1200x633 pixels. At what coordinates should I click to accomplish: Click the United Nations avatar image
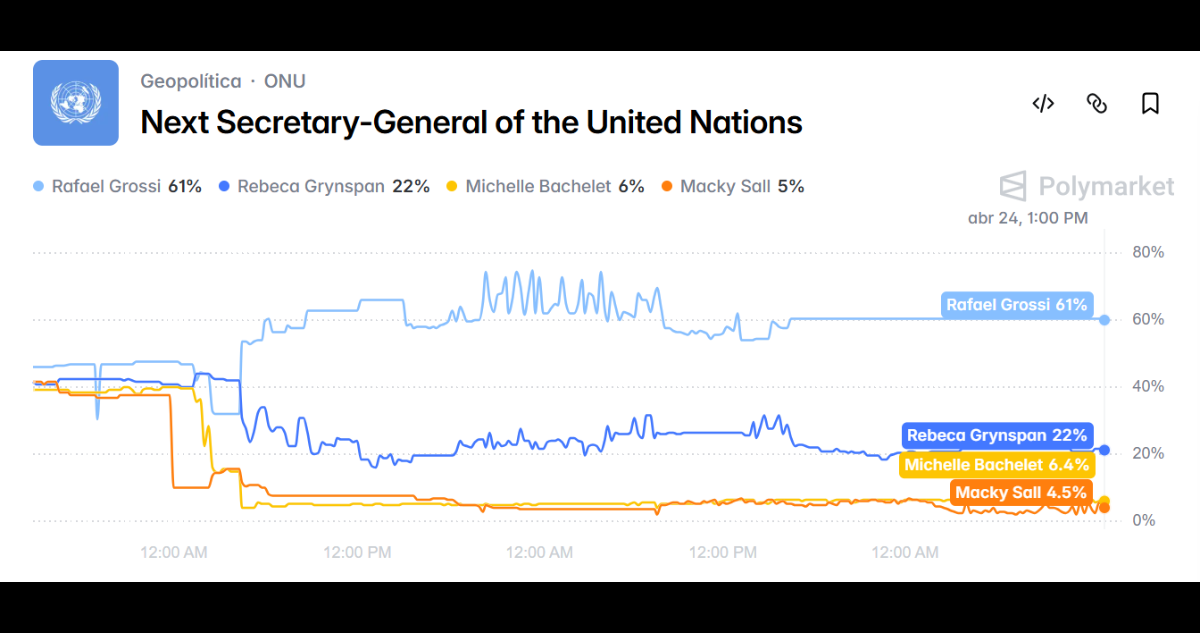click(76, 103)
